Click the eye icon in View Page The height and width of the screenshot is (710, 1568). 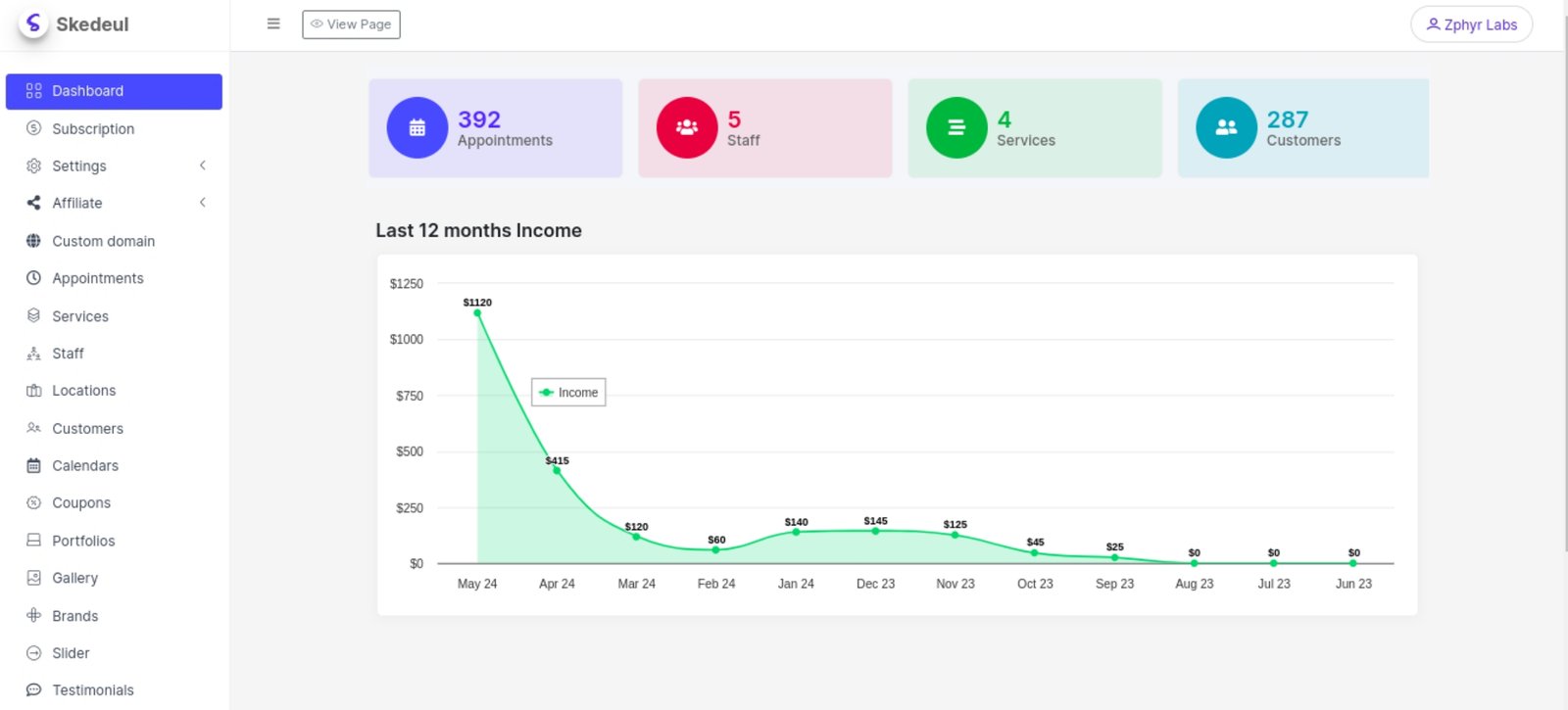tap(317, 24)
